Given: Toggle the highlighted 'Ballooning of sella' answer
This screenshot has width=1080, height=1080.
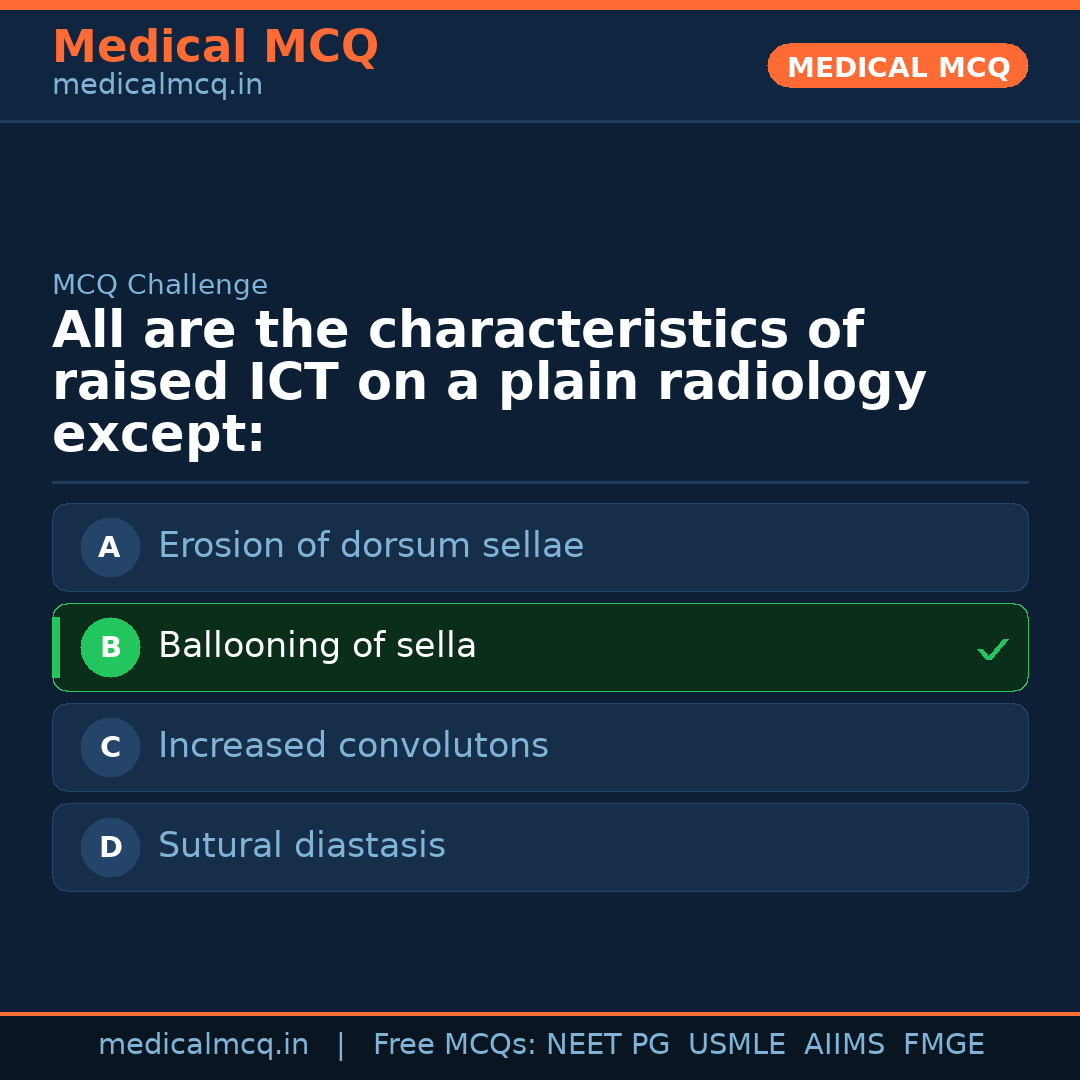Looking at the screenshot, I should click(540, 647).
